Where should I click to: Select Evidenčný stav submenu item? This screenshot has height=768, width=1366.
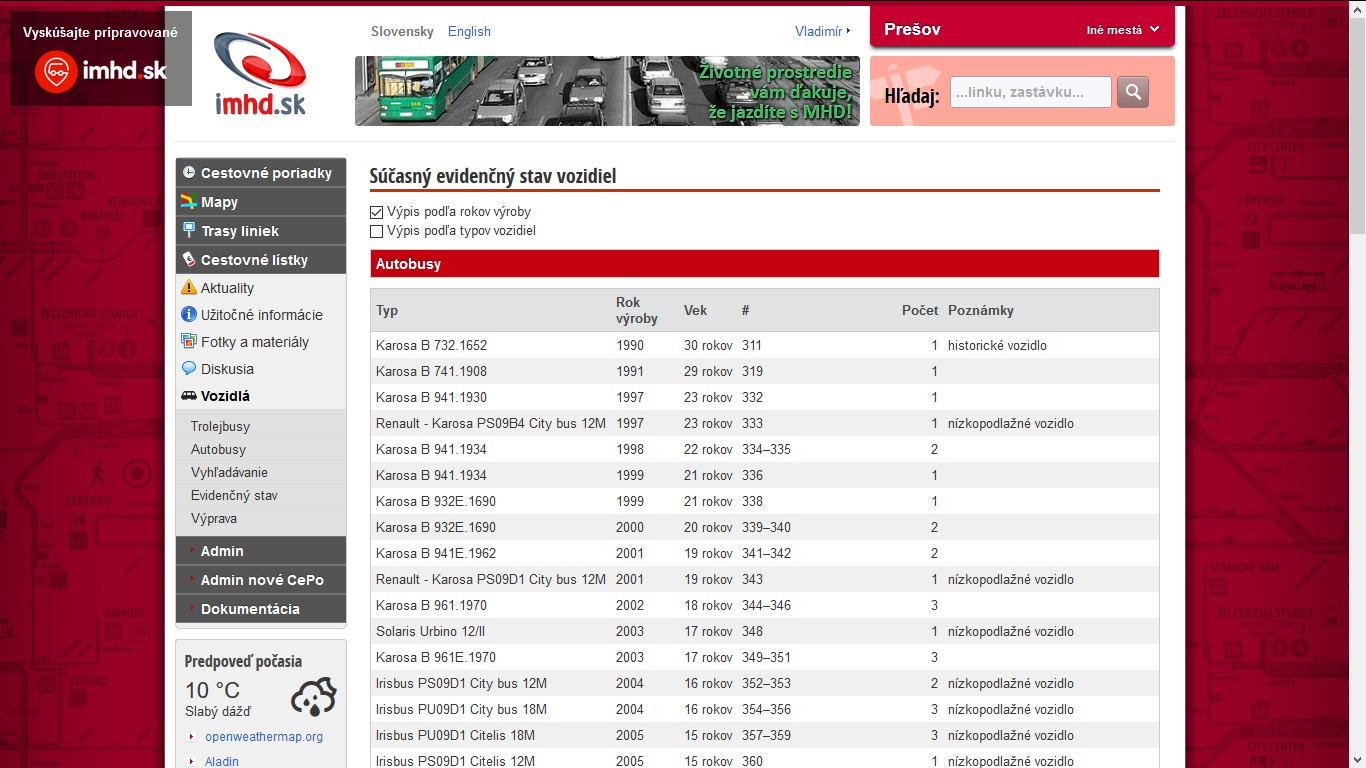pyautogui.click(x=234, y=496)
